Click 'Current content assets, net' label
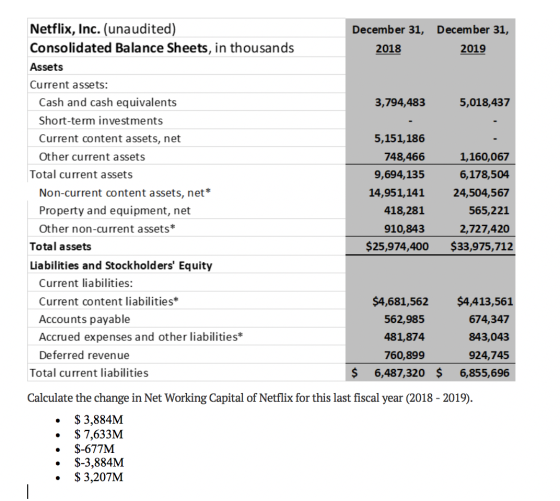560x501 pixels. pyautogui.click(x=110, y=138)
